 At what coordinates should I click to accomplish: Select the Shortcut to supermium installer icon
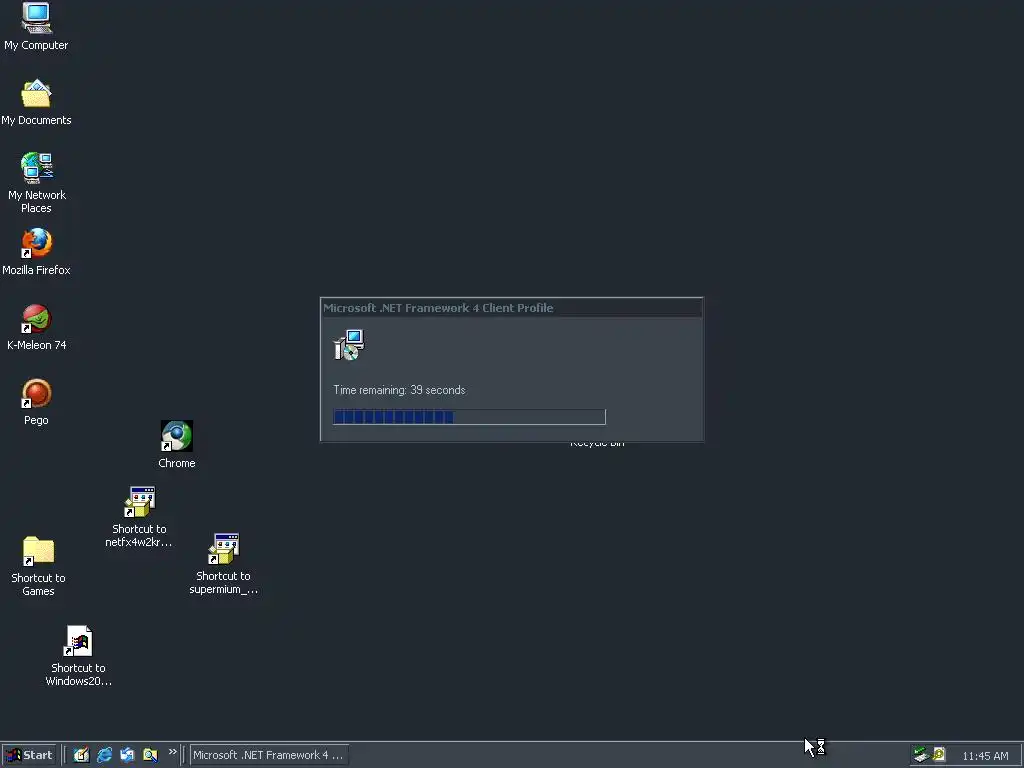click(x=223, y=564)
